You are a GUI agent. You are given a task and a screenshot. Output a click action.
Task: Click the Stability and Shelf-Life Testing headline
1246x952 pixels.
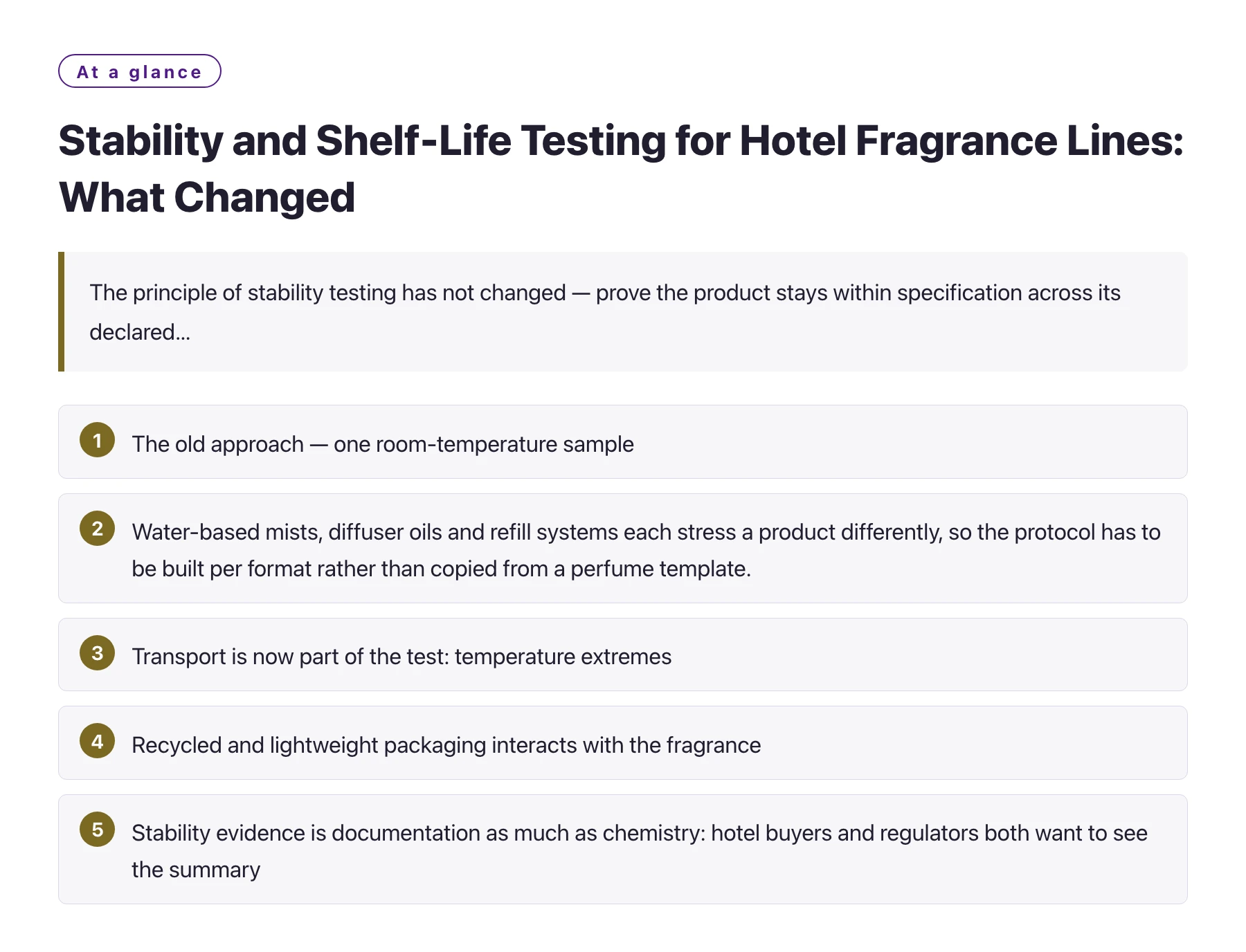621,169
